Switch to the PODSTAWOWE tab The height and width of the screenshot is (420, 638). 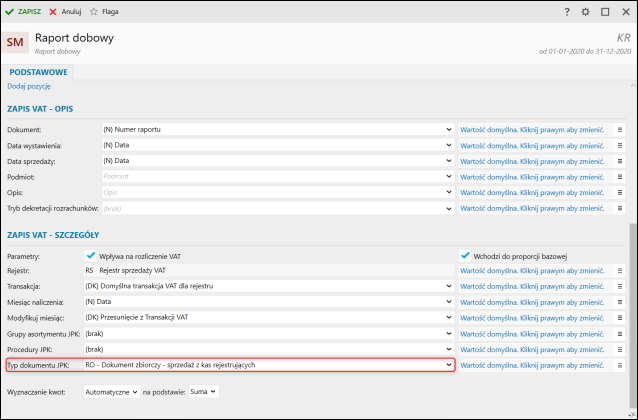point(38,72)
